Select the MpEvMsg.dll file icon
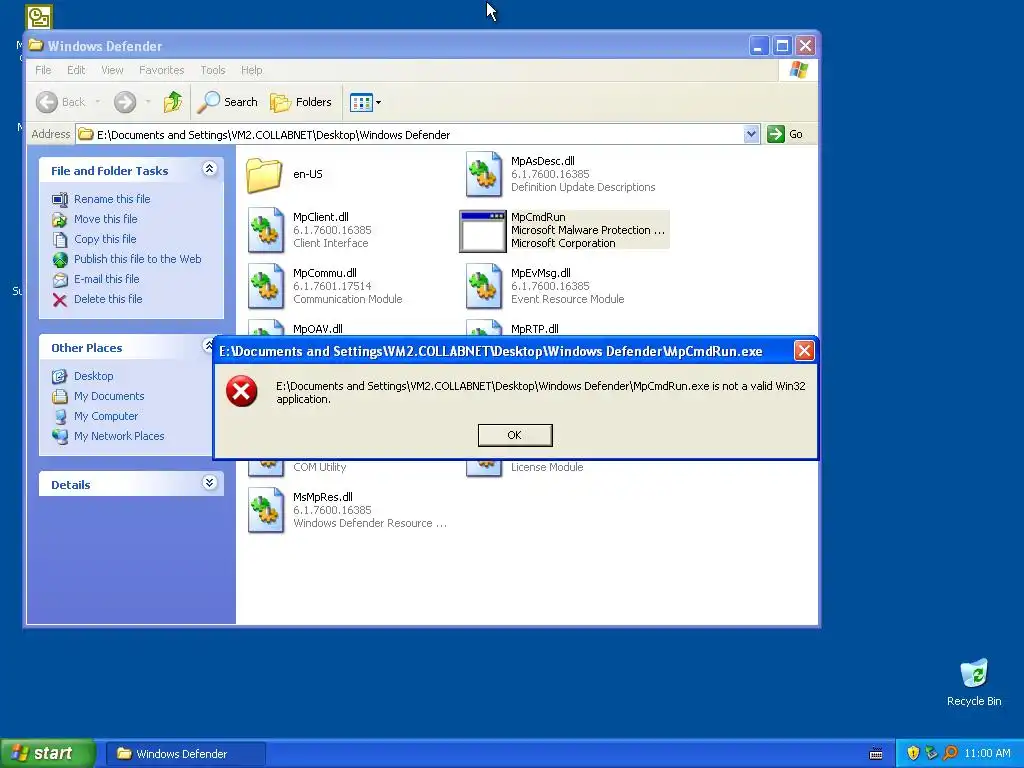Image resolution: width=1024 pixels, height=768 pixels. pos(484,286)
